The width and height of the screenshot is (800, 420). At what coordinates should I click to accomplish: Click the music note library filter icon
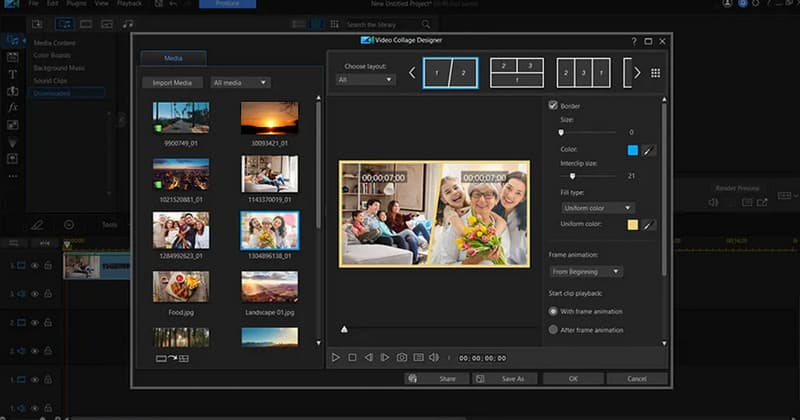pos(128,24)
